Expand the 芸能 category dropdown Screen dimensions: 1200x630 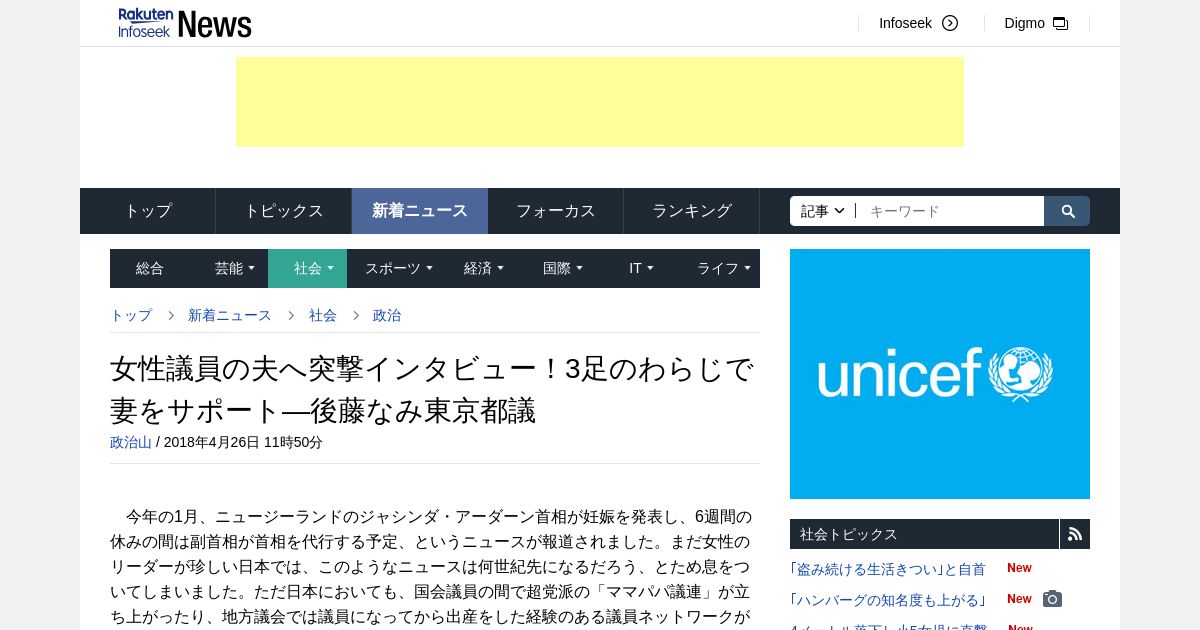[234, 268]
